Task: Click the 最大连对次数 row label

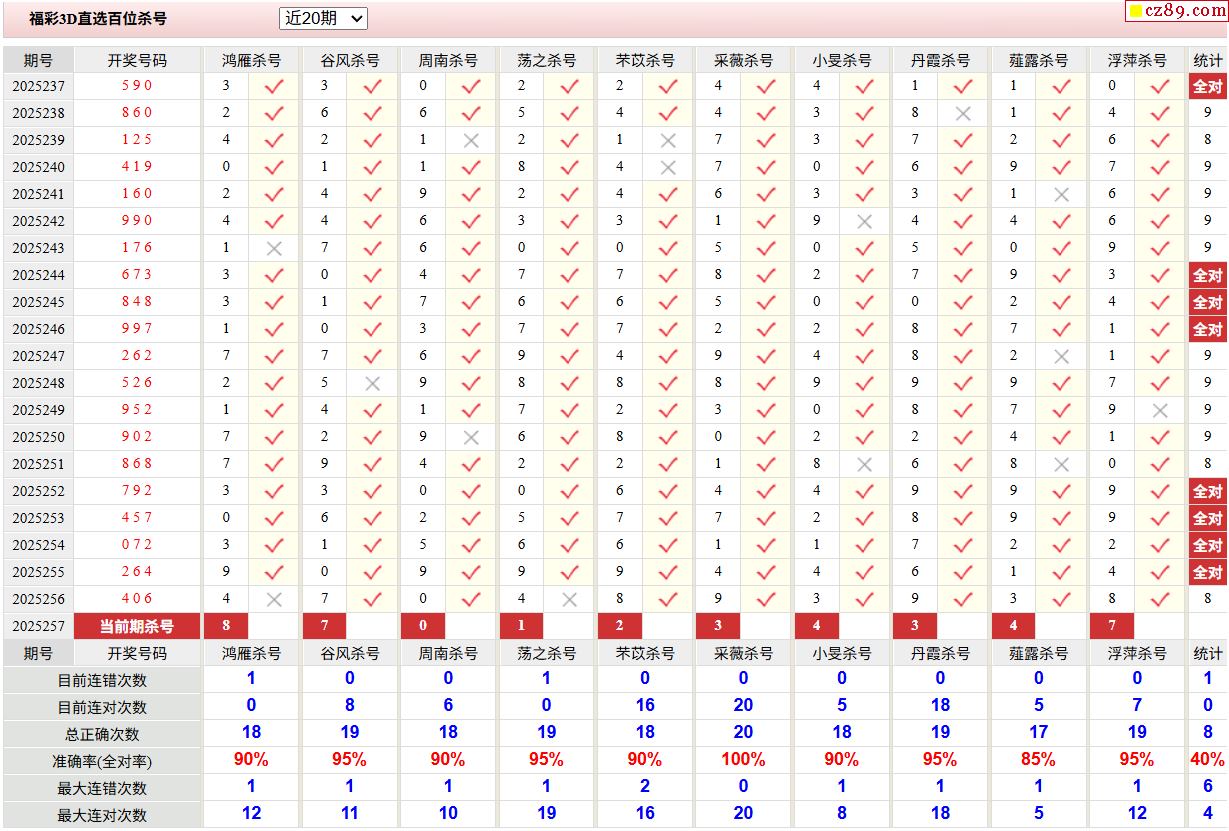Action: point(102,815)
